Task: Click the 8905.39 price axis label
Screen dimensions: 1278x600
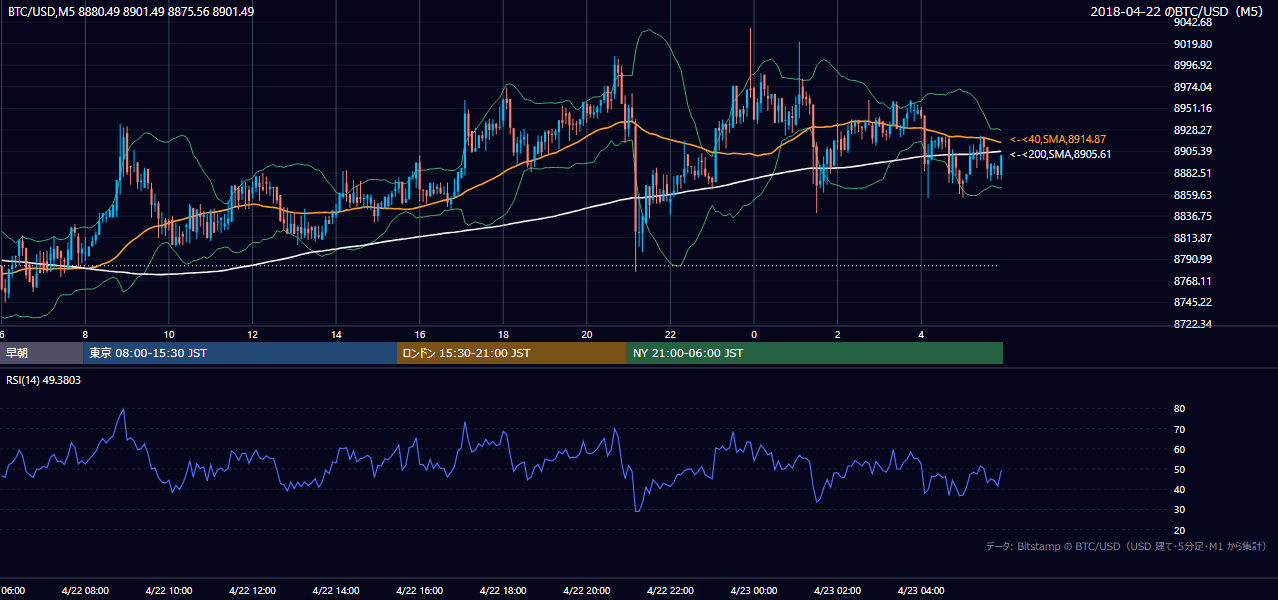Action: [x=1193, y=151]
